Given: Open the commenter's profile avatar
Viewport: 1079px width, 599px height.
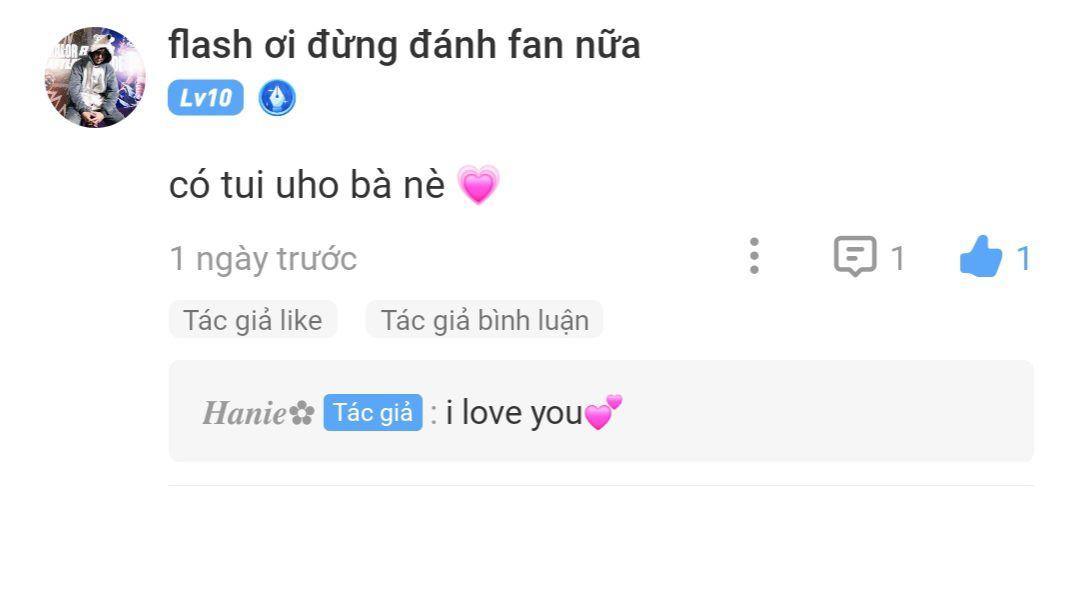Looking at the screenshot, I should click(95, 77).
